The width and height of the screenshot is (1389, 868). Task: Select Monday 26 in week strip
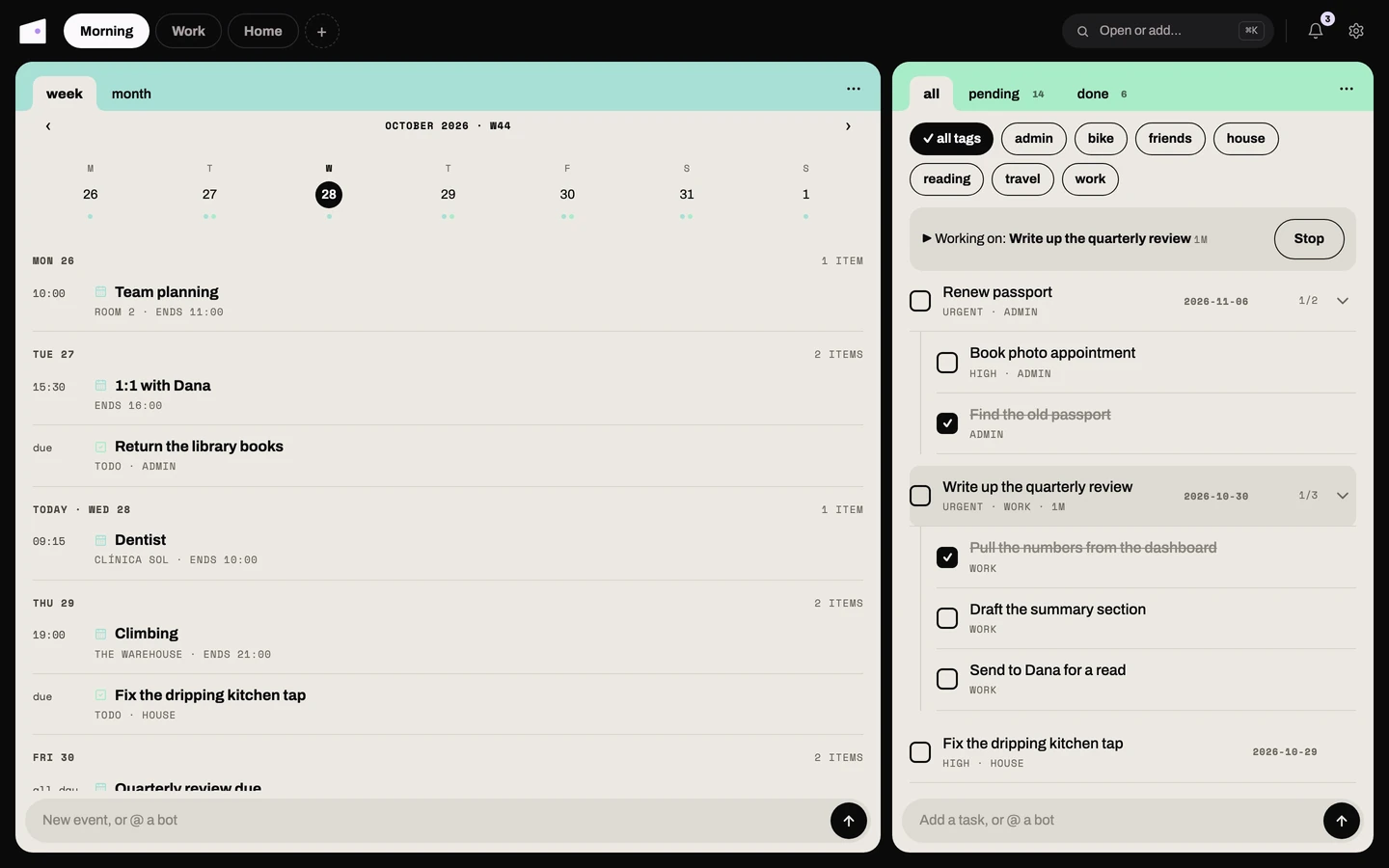pyautogui.click(x=91, y=194)
